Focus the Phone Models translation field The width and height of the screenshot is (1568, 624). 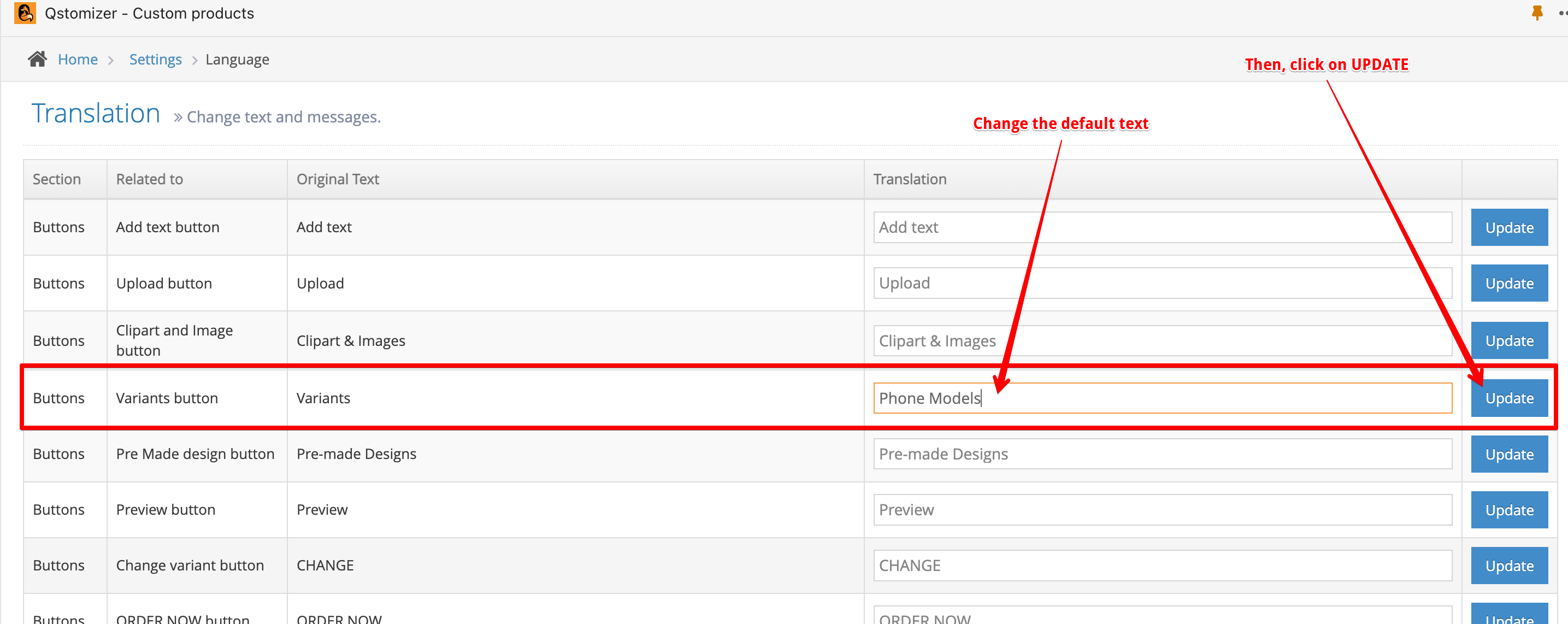[1162, 398]
